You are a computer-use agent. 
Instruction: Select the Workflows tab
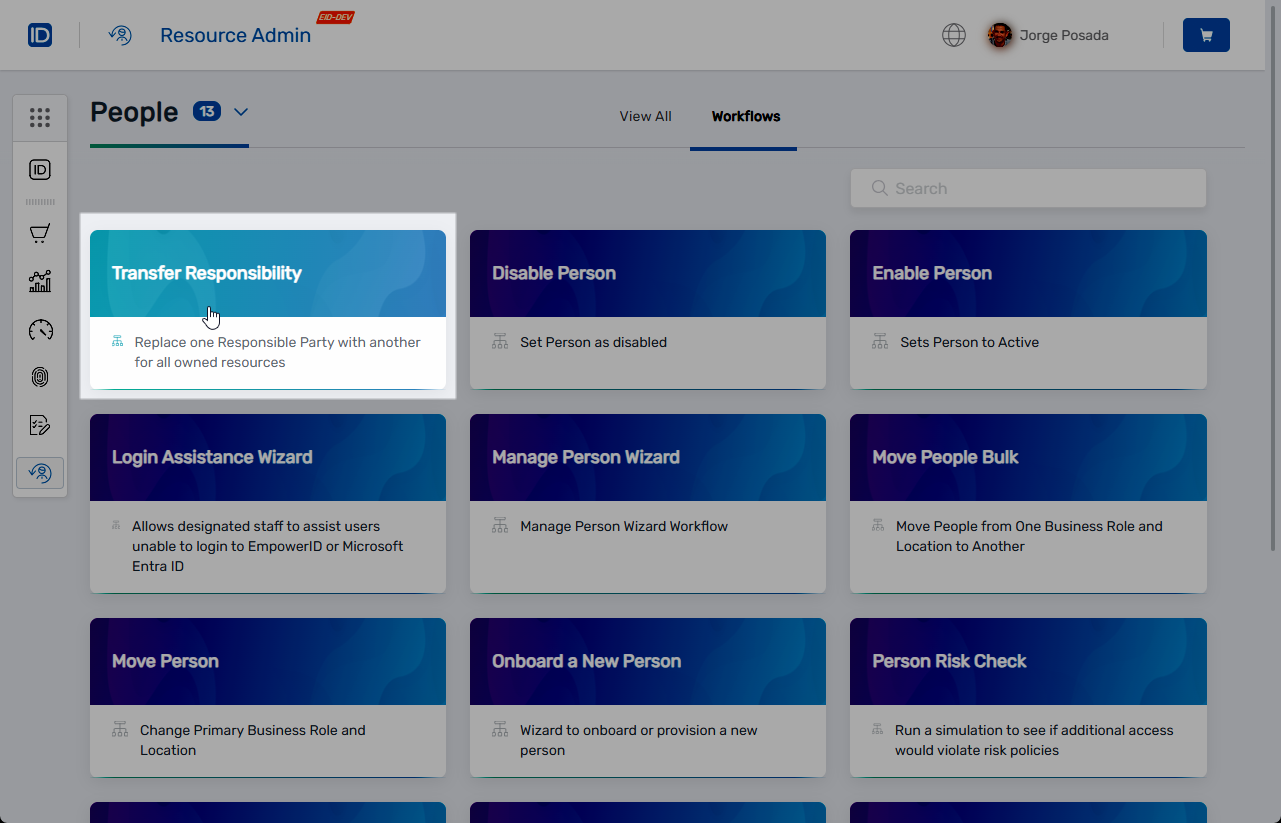point(745,116)
